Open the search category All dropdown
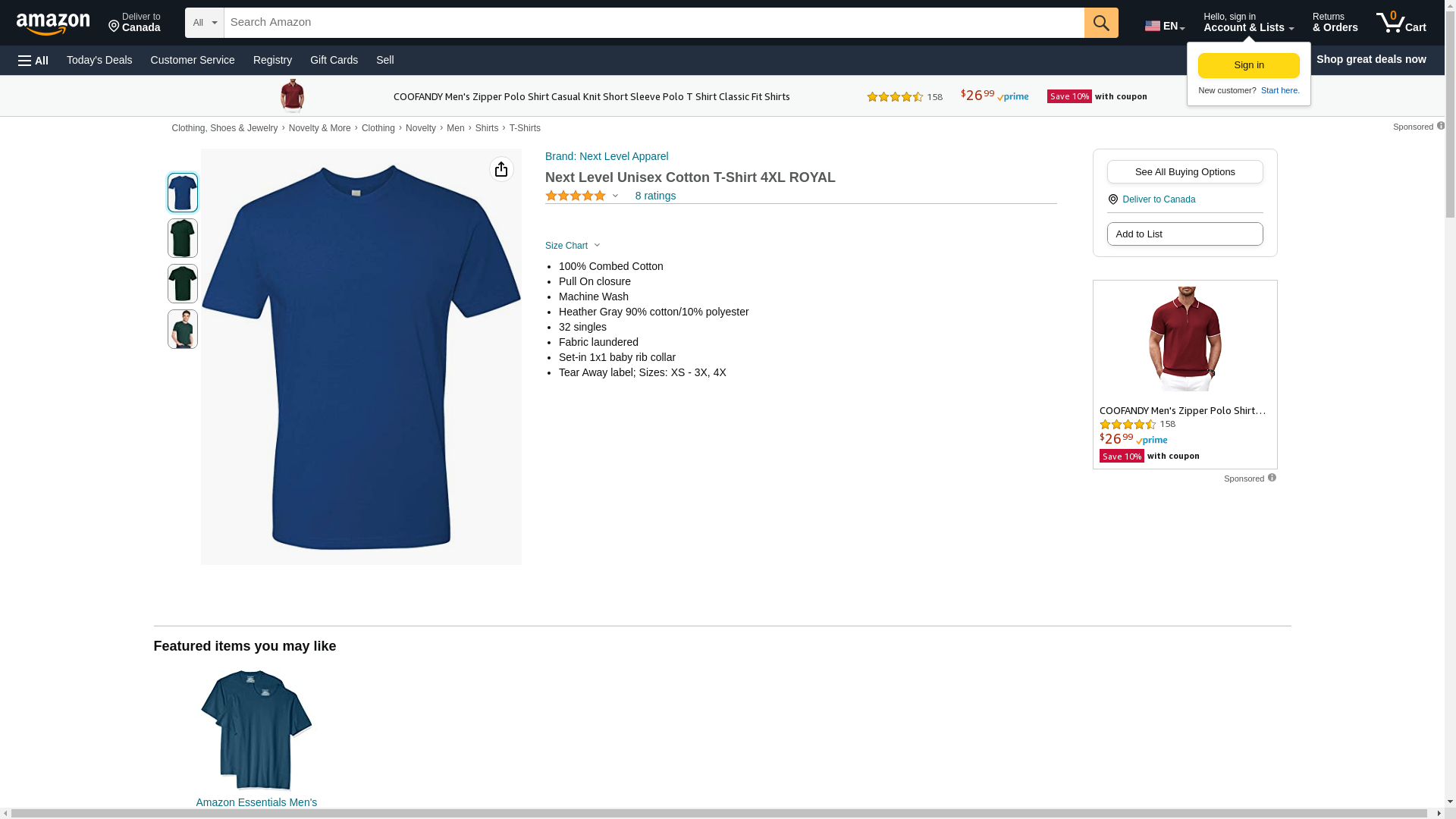1456x819 pixels. [204, 23]
